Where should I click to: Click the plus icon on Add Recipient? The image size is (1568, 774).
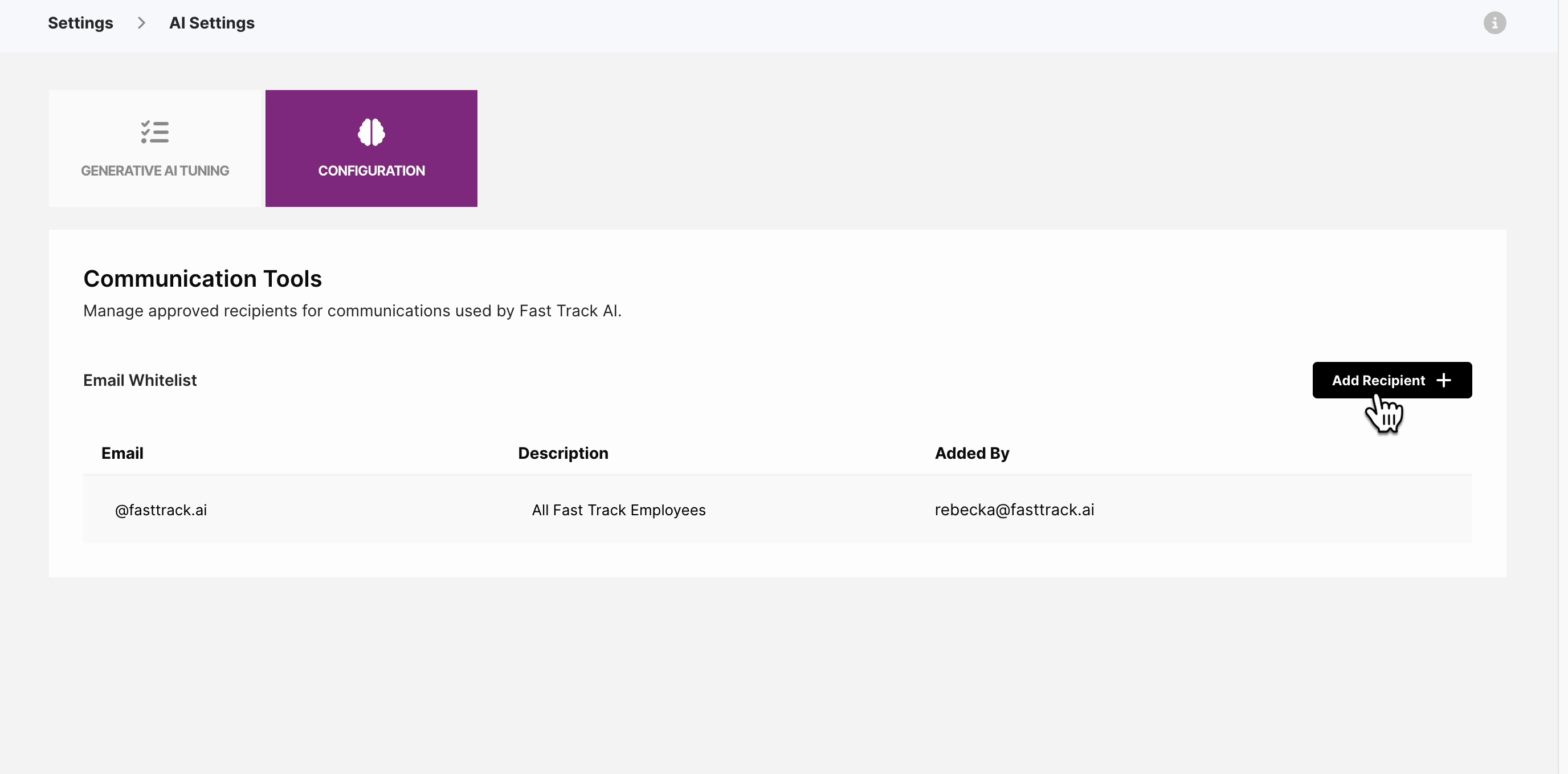click(x=1443, y=381)
